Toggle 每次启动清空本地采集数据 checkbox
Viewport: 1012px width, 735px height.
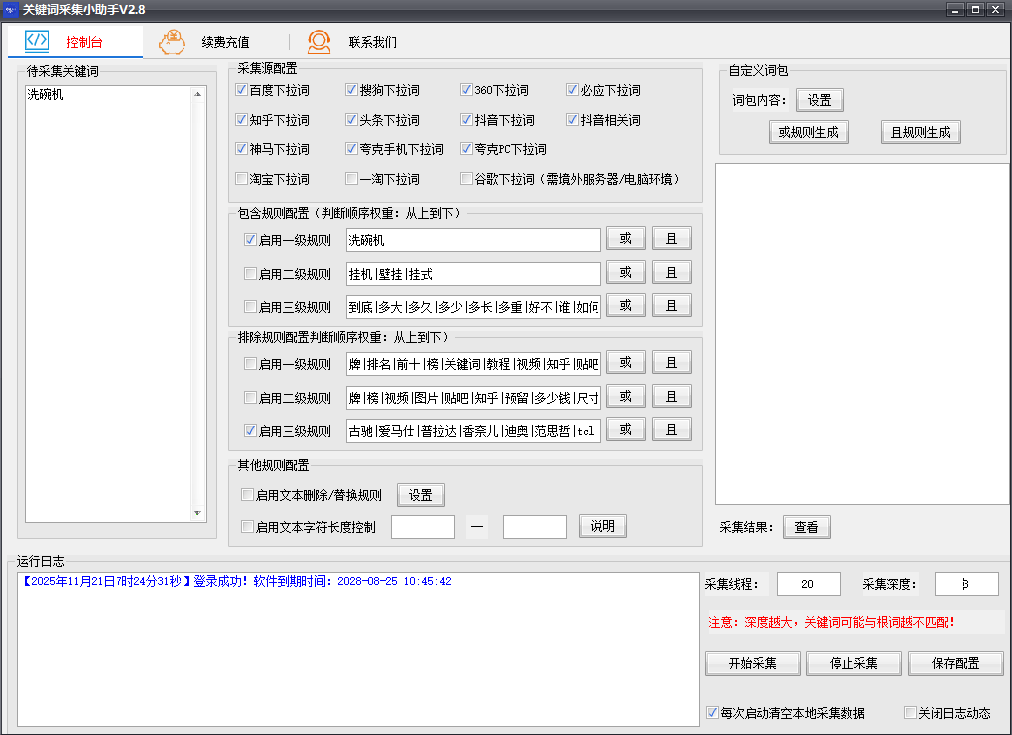712,713
